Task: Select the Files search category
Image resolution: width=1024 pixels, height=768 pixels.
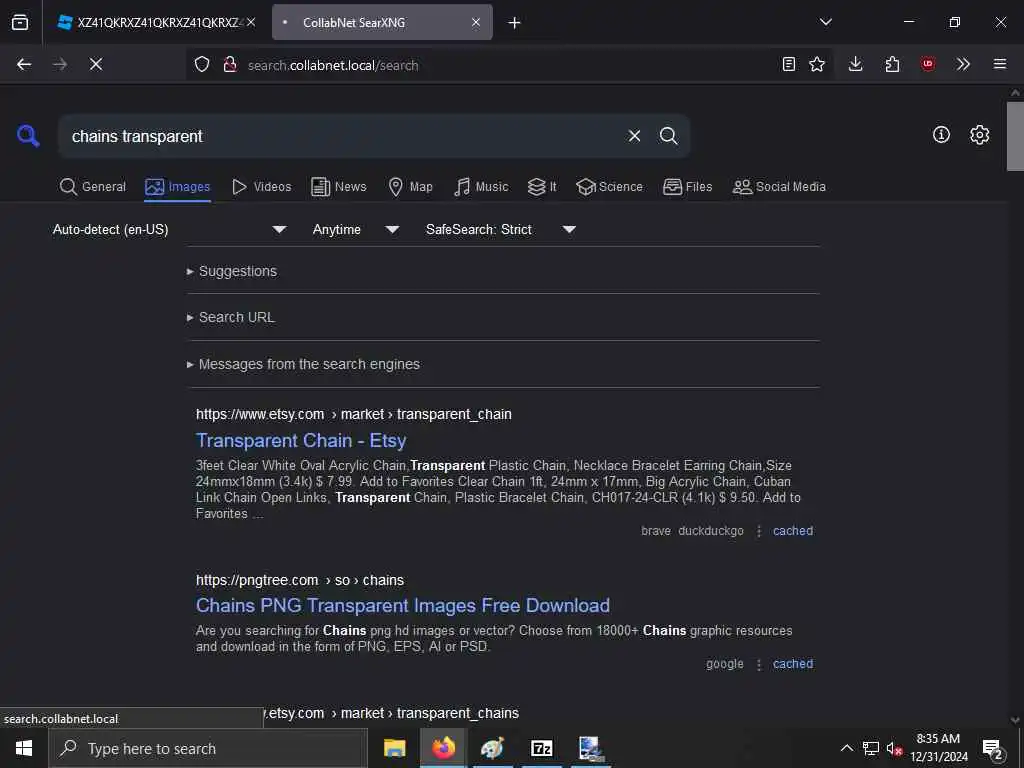Action: coord(687,187)
